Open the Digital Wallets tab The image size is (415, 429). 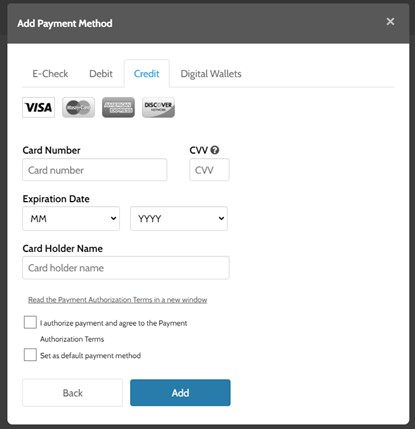[x=211, y=74]
